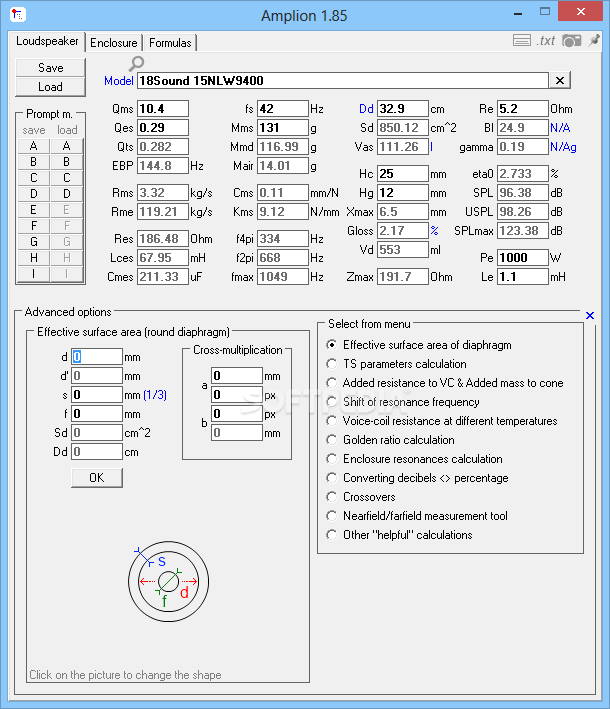Close Advanced options with blue X

coord(590,316)
